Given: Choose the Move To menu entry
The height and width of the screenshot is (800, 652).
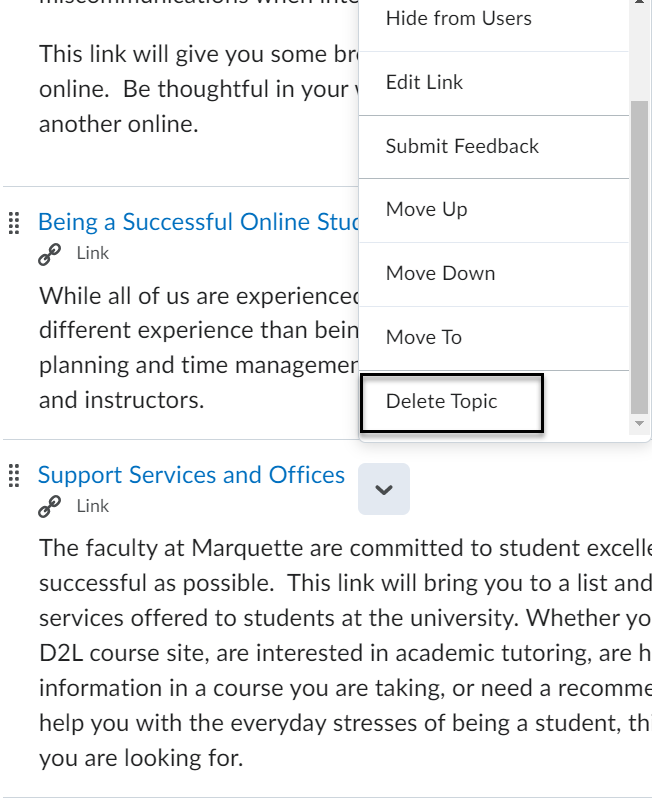Looking at the screenshot, I should click(423, 337).
